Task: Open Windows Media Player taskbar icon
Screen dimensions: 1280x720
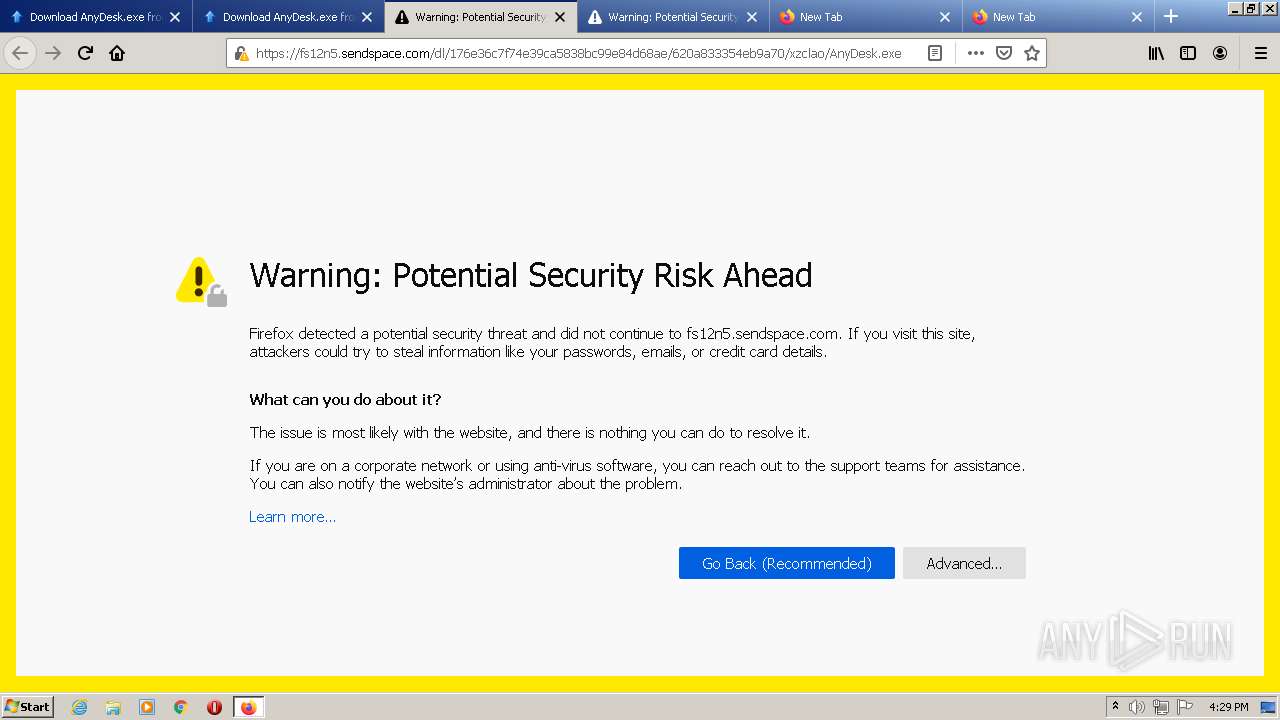Action: [x=147, y=707]
